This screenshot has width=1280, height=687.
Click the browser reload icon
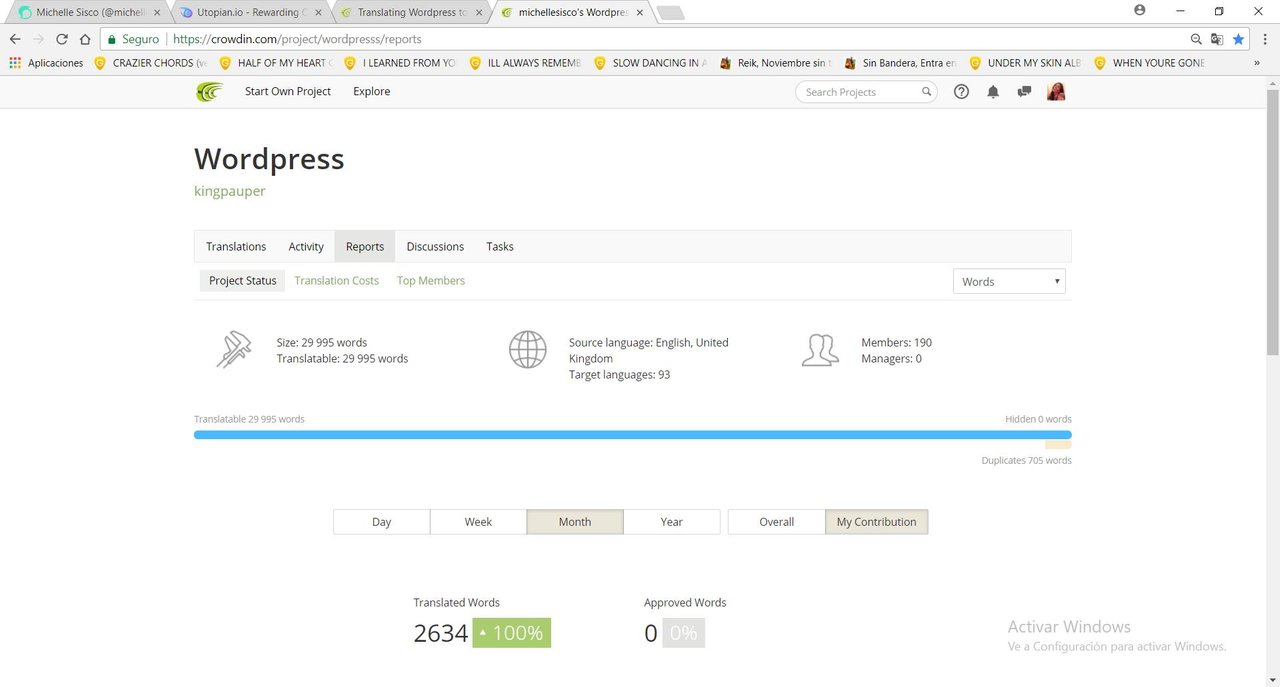point(62,39)
